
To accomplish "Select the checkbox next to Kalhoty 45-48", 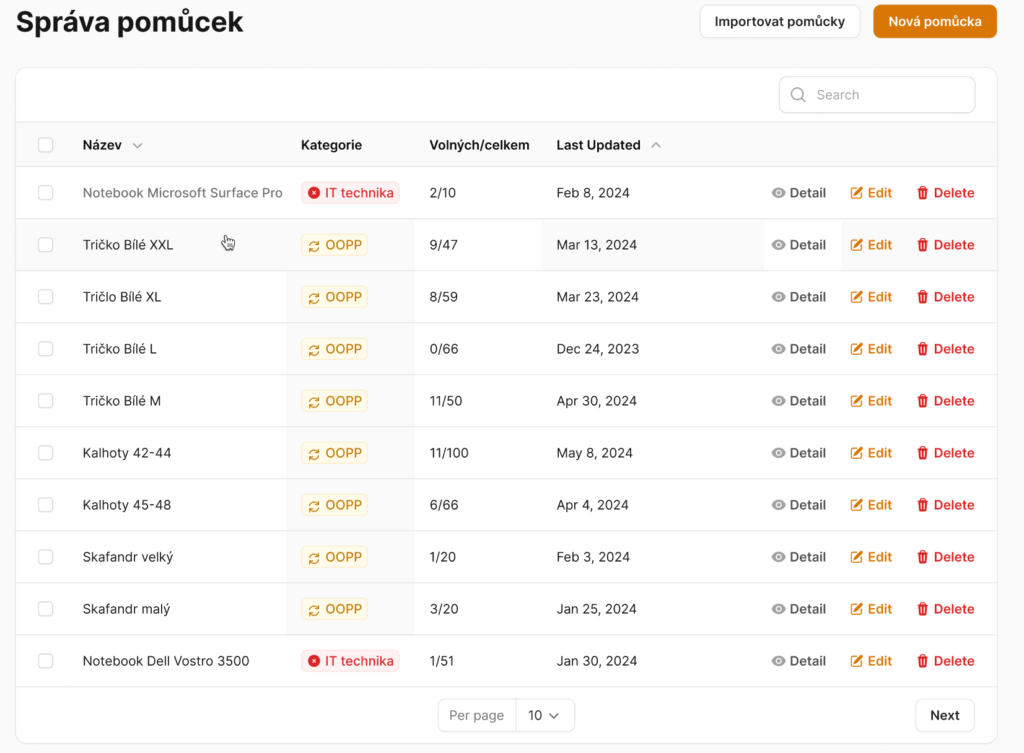I will pyautogui.click(x=46, y=505).
